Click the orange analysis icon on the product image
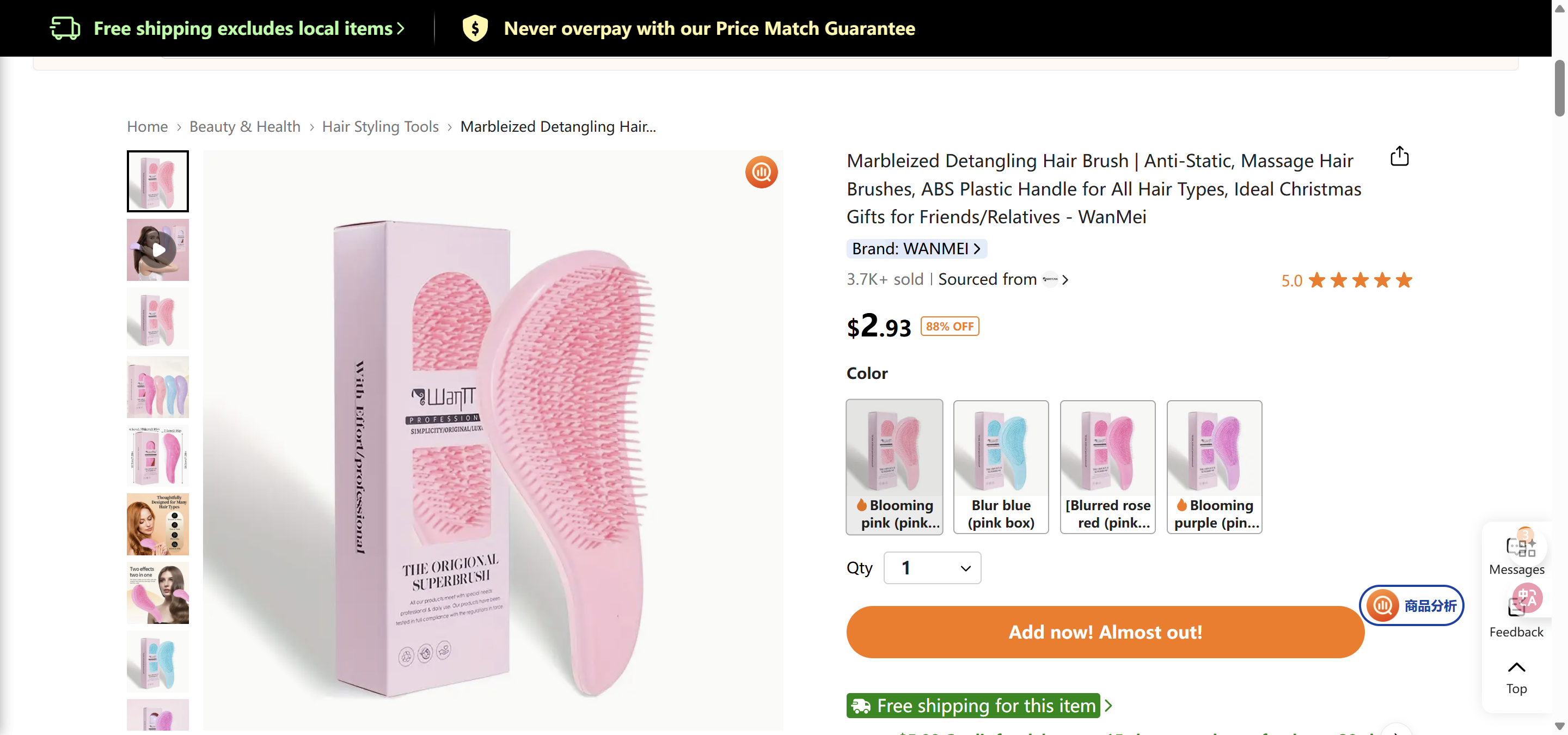The image size is (1568, 735). coord(761,172)
